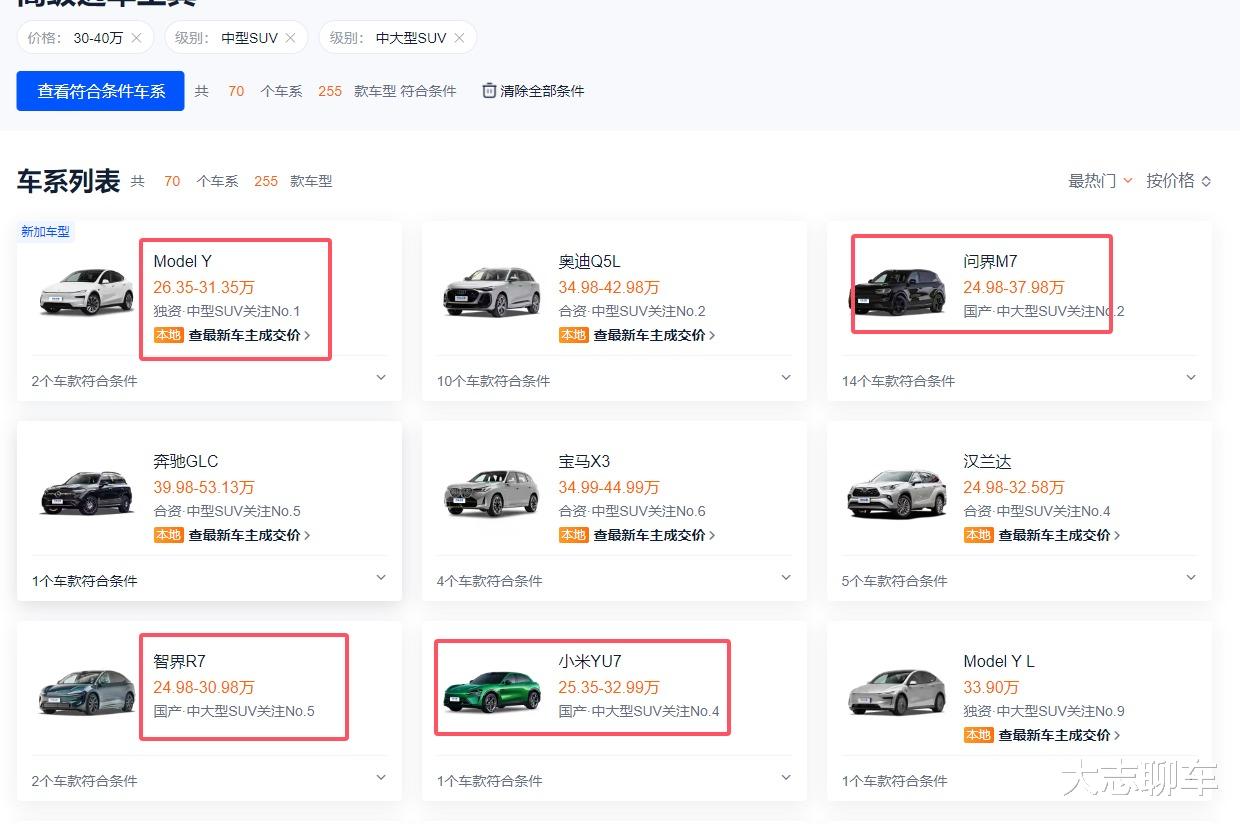Sort list by 按价格
The image size is (1240, 824).
point(1178,181)
